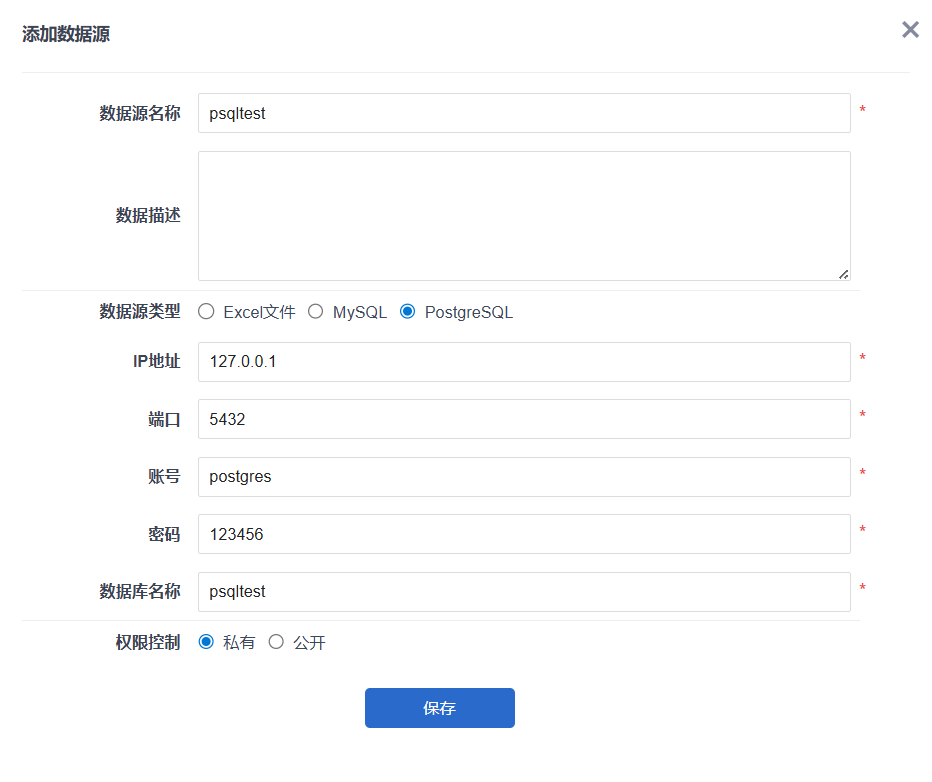Click the 数据源类型 label text
Image resolution: width=932 pixels, height=782 pixels.
coord(140,312)
